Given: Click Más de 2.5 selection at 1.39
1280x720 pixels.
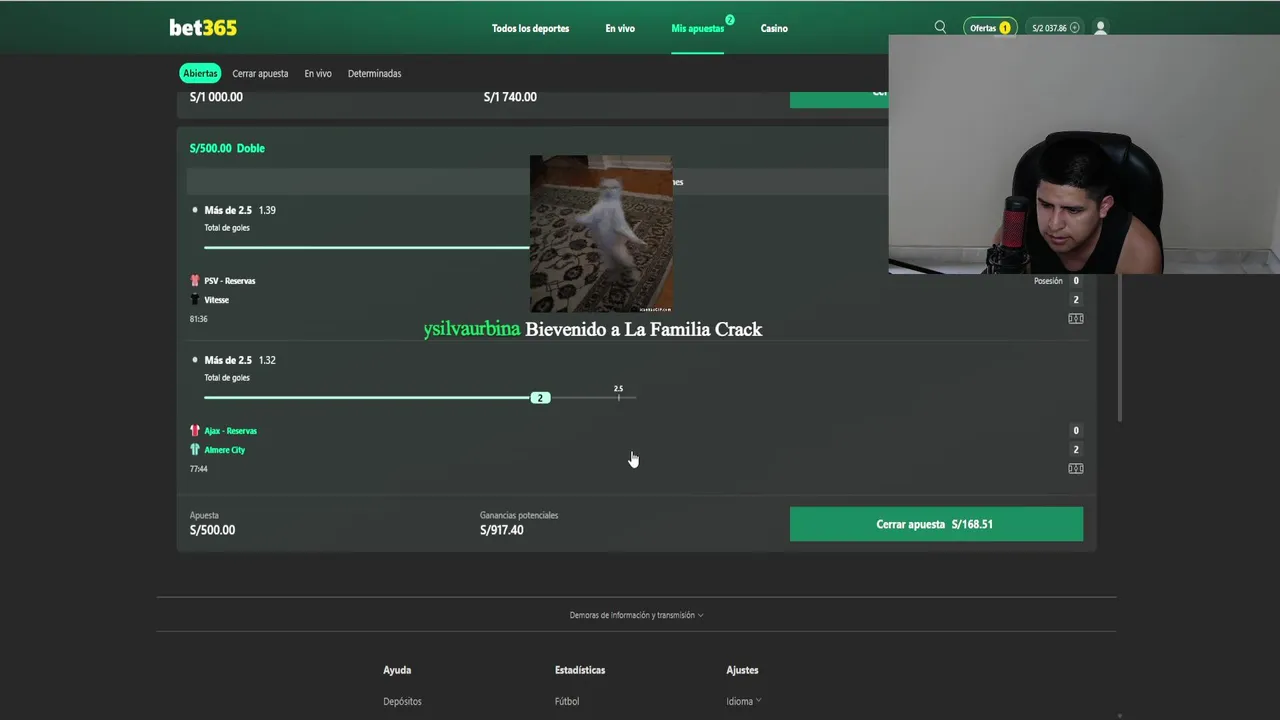Looking at the screenshot, I should (x=240, y=210).
